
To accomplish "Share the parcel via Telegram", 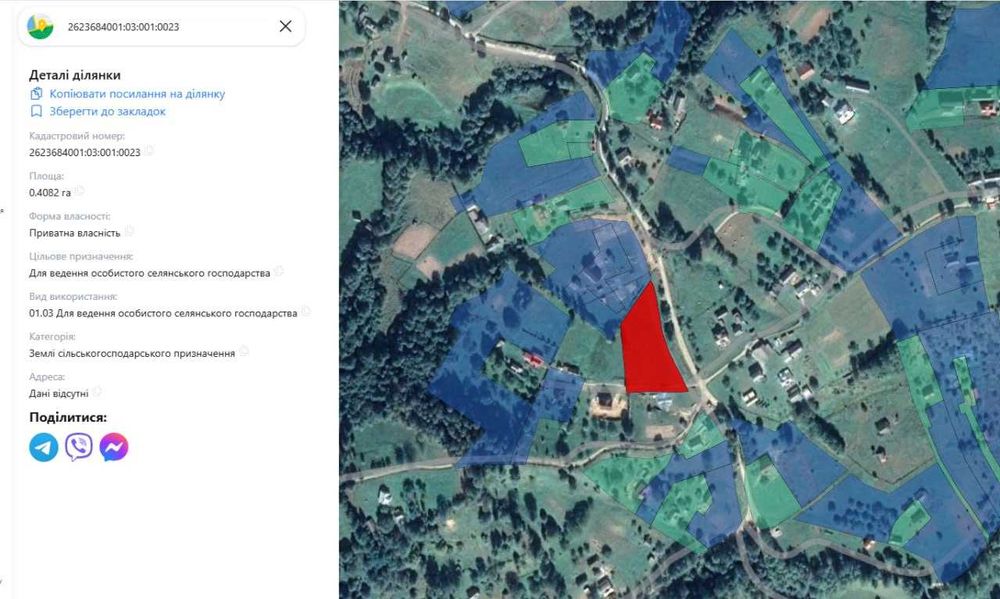I will 43,447.
